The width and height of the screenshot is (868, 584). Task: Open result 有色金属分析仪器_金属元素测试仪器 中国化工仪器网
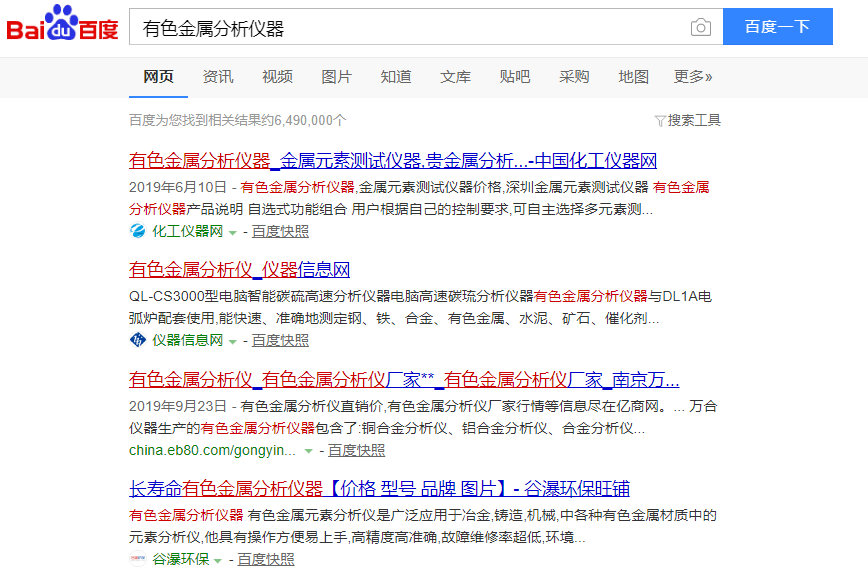[x=393, y=161]
